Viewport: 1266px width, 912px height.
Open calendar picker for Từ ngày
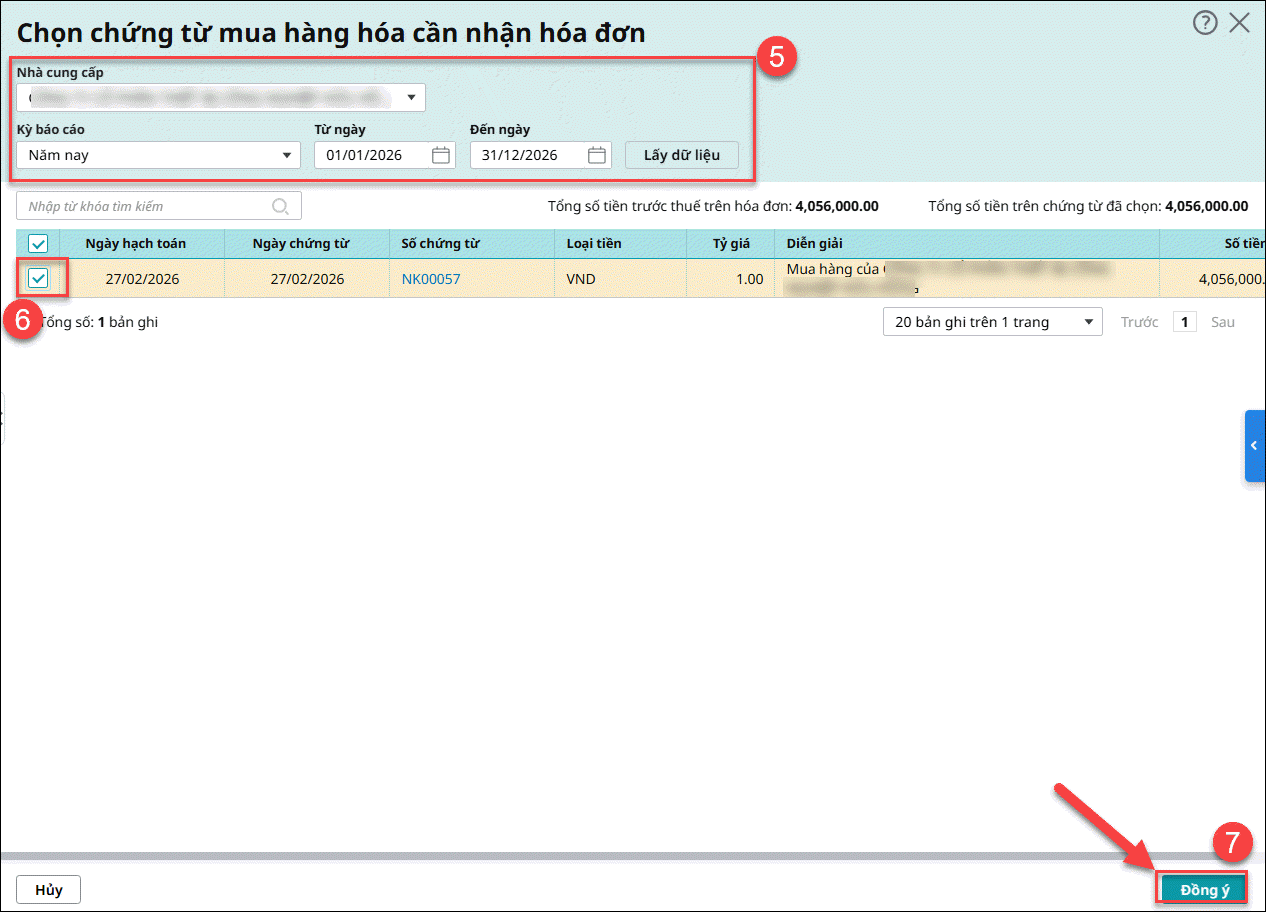pyautogui.click(x=440, y=155)
